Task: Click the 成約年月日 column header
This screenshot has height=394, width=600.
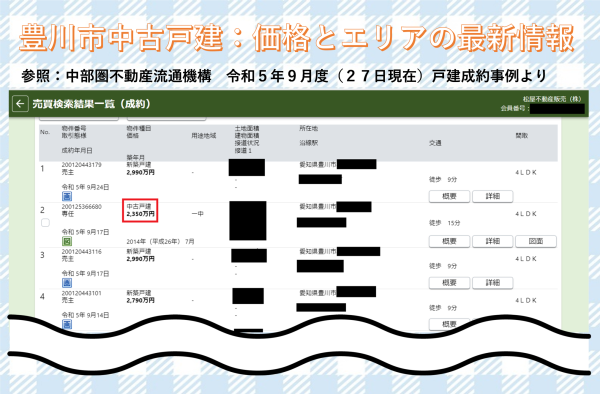Action: pos(77,150)
